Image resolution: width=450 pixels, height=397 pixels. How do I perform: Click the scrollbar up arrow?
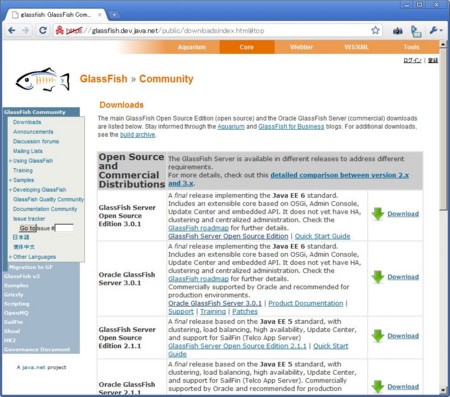[x=443, y=44]
